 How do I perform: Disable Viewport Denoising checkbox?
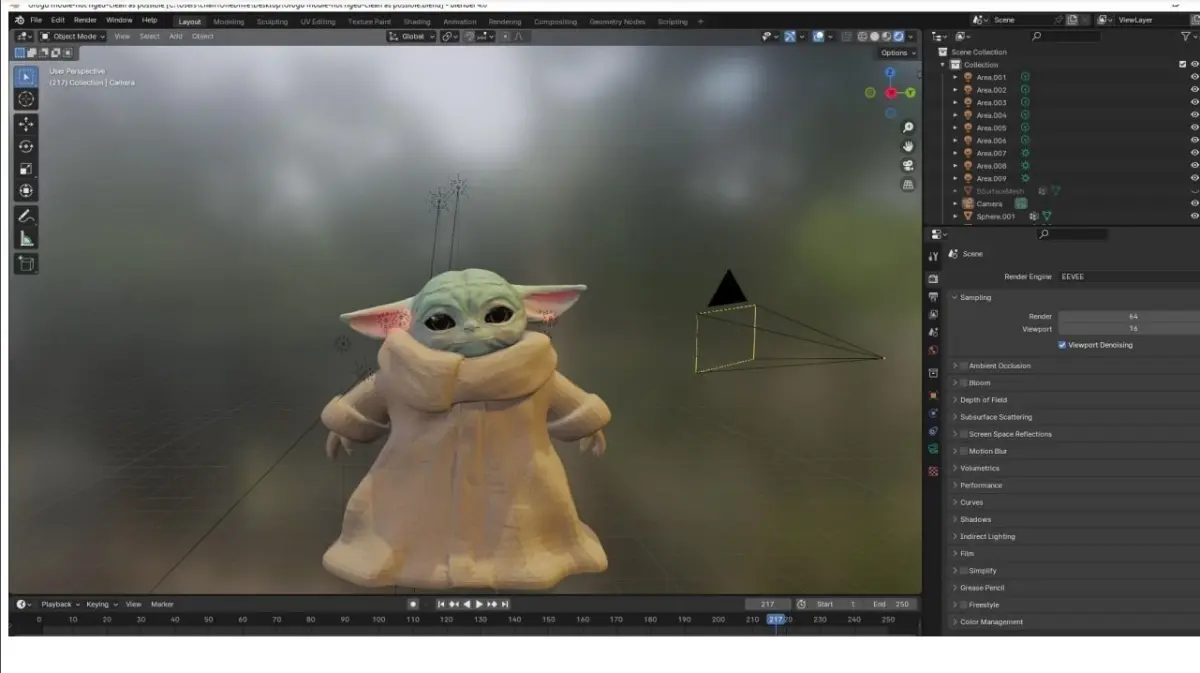tap(1062, 345)
